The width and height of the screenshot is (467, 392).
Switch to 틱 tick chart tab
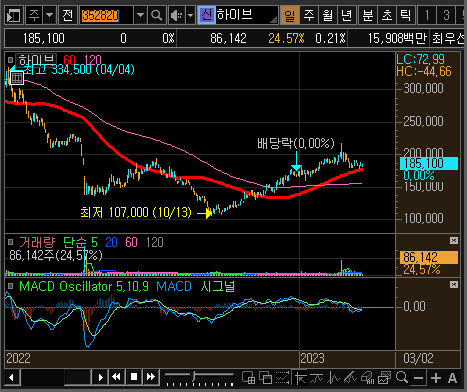[x=406, y=15]
